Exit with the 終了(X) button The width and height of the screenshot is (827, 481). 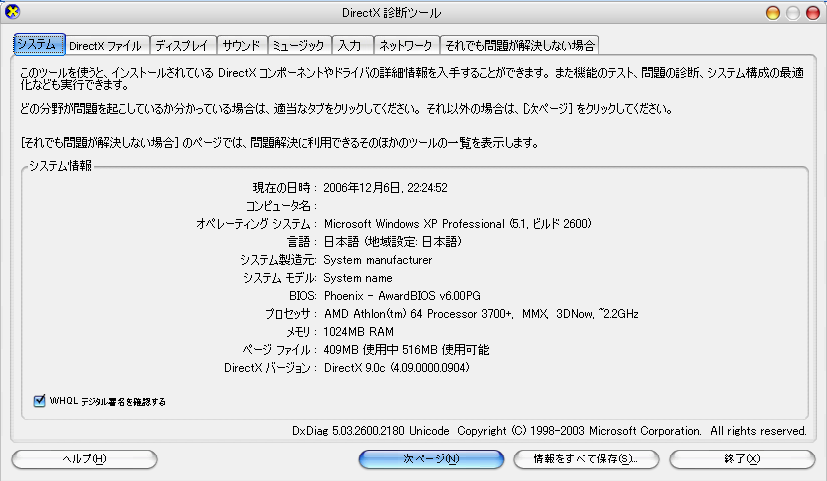[742, 459]
